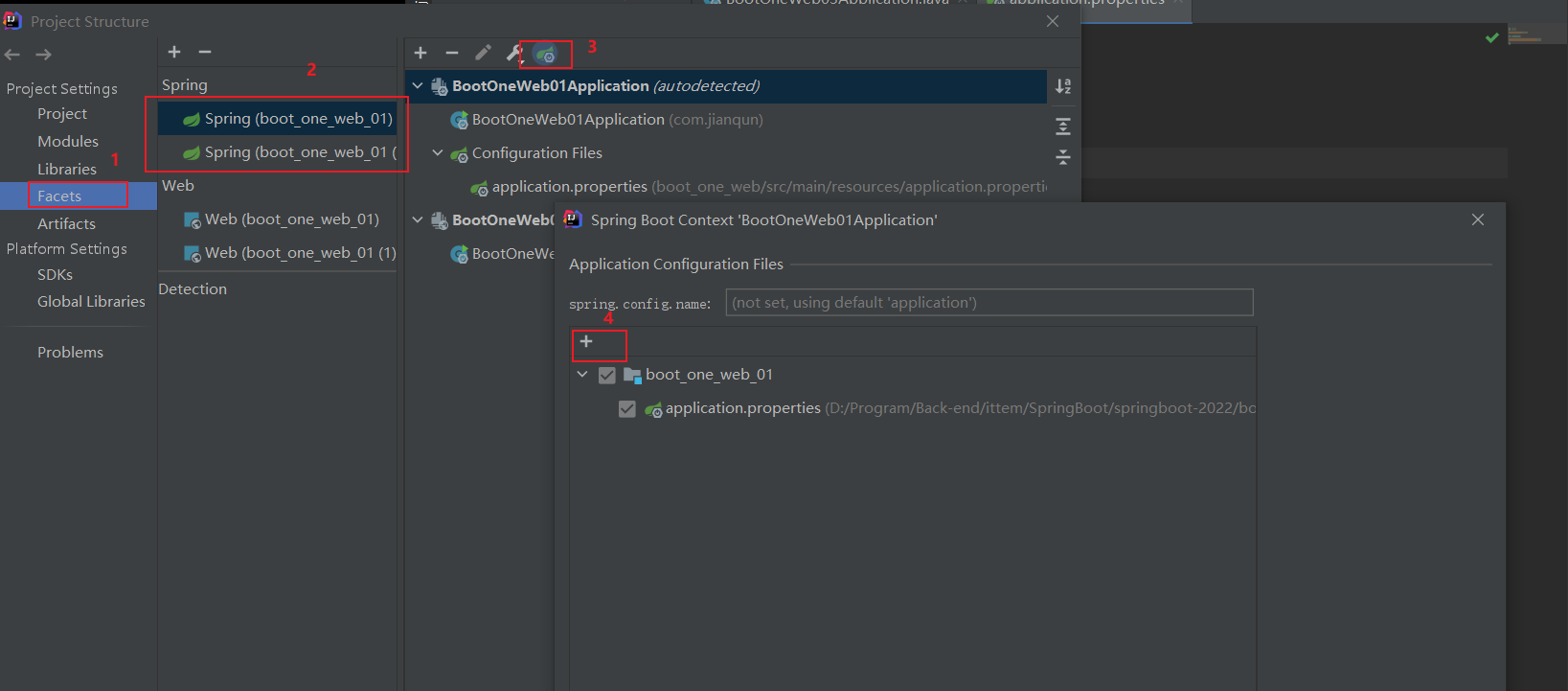
Task: Click the Customize Spring Boot leaf-gear icon
Action: (545, 54)
